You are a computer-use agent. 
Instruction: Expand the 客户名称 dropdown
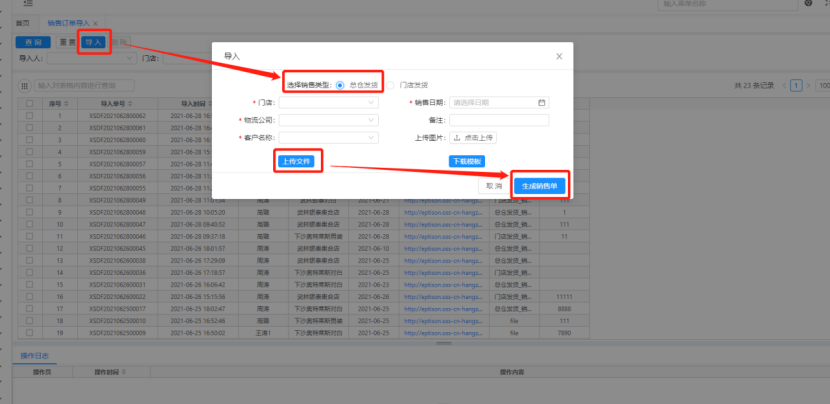point(328,138)
